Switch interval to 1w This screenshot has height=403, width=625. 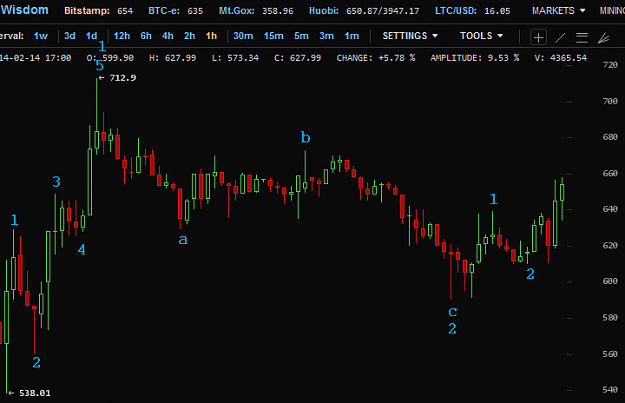pyautogui.click(x=41, y=36)
